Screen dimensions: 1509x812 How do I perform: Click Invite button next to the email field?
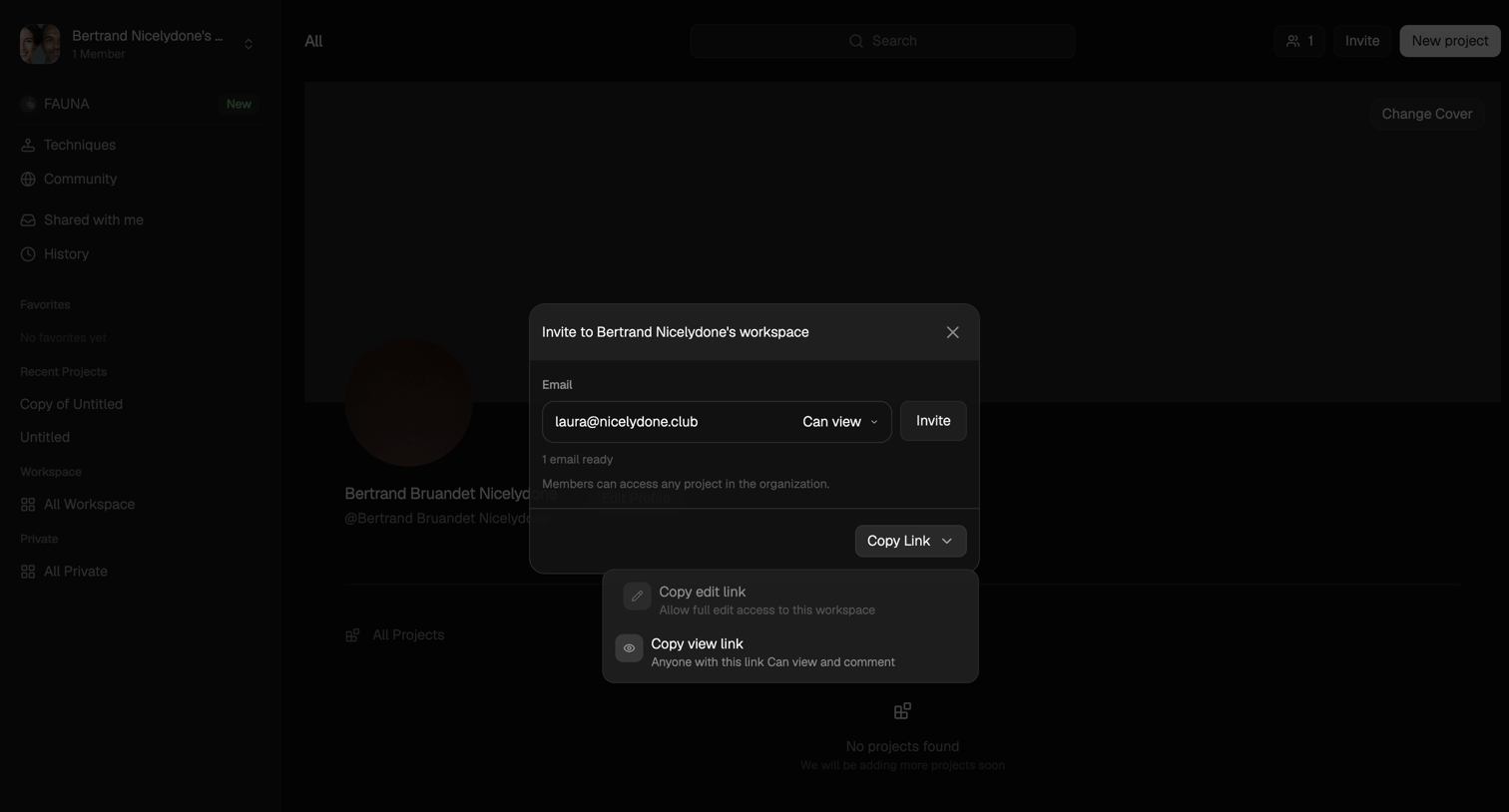pos(933,421)
